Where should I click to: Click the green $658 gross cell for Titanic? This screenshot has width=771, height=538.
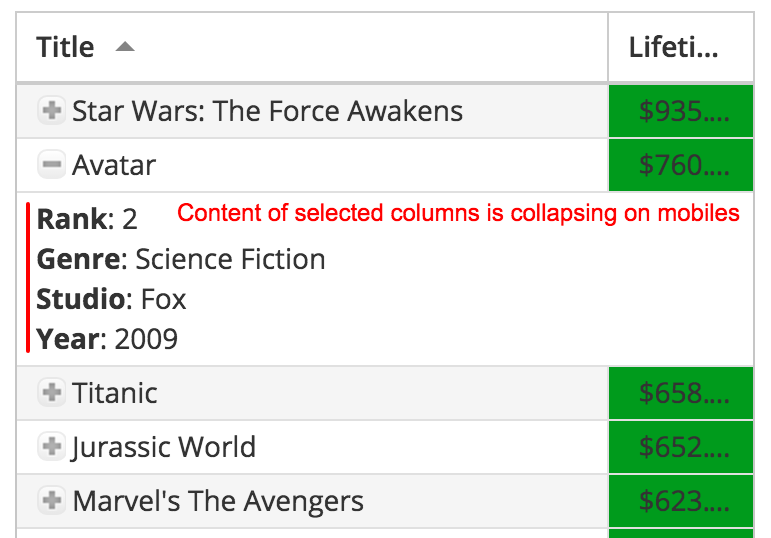681,393
